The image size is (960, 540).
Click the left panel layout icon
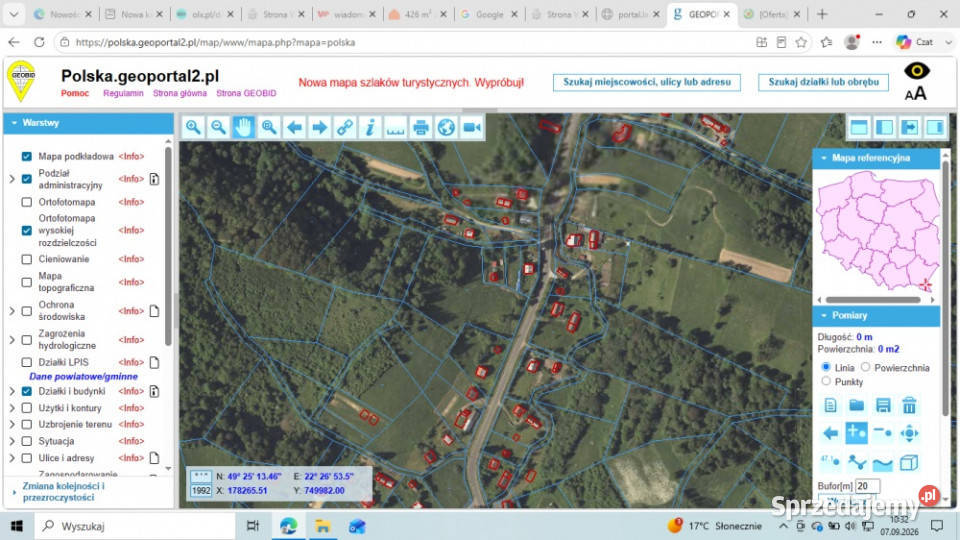pyautogui.click(x=884, y=127)
